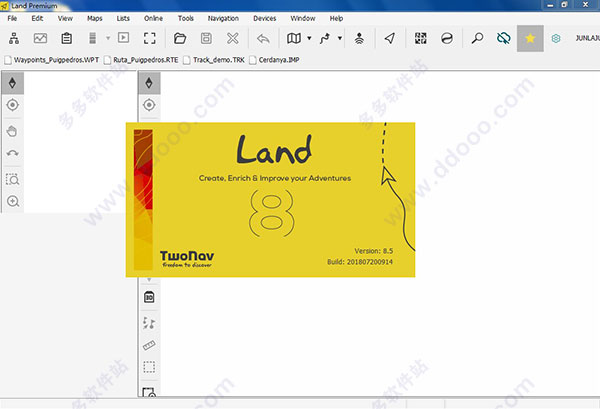This screenshot has height=409, width=600.
Task: Click recenter target icon in main map panel
Action: point(149,105)
